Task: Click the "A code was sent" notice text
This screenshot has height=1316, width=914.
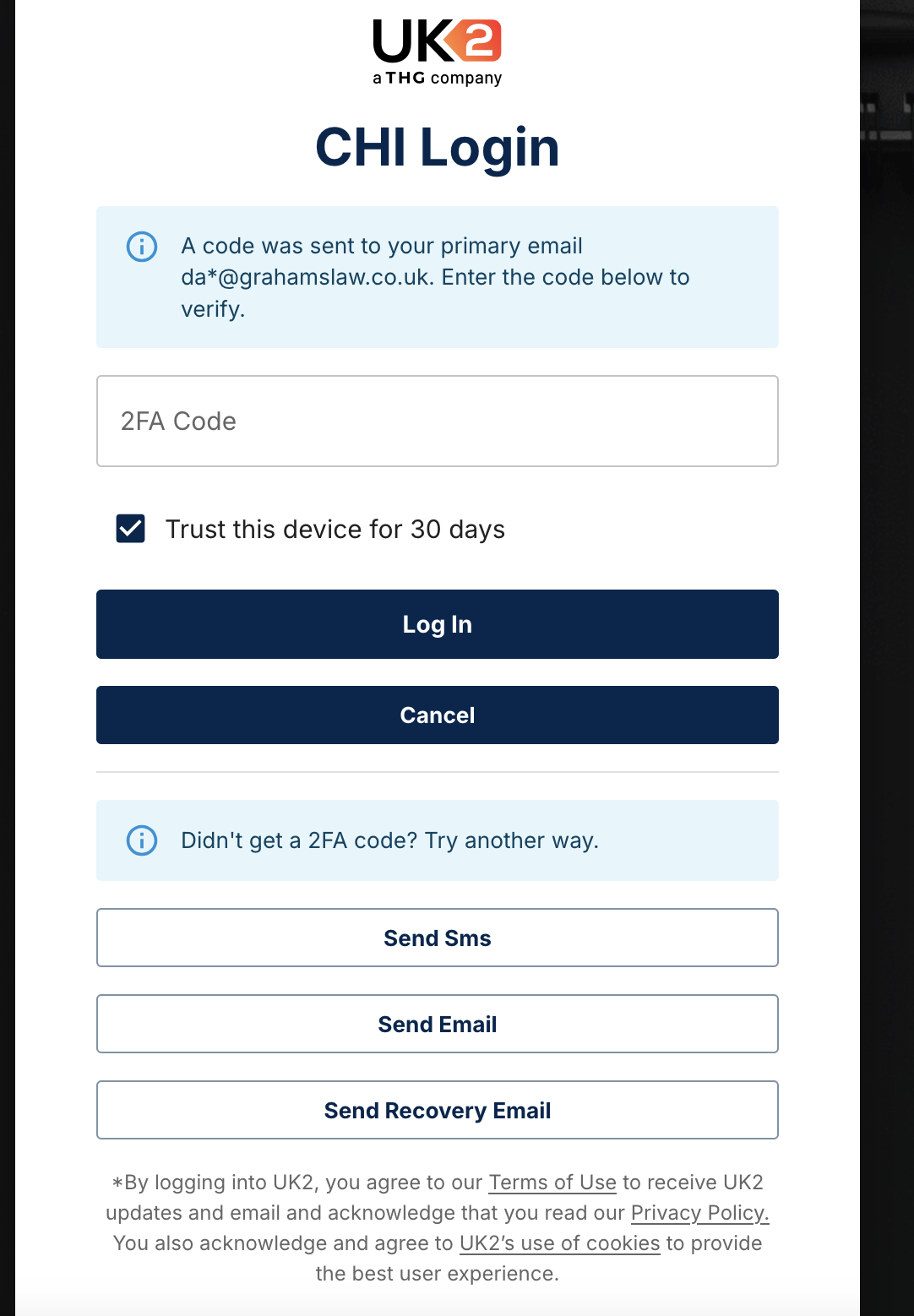Action: click(x=382, y=246)
